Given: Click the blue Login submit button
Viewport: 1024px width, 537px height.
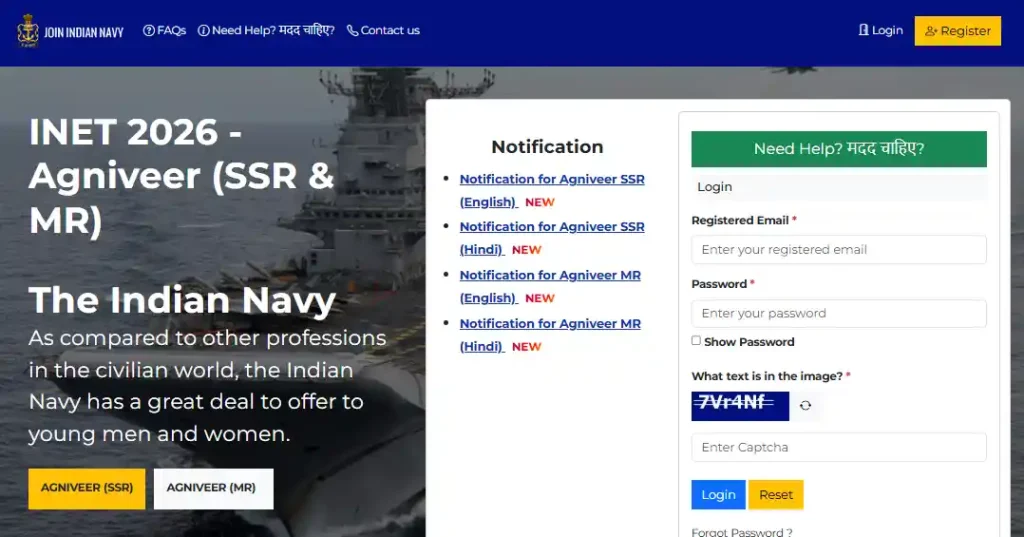Looking at the screenshot, I should pos(718,495).
